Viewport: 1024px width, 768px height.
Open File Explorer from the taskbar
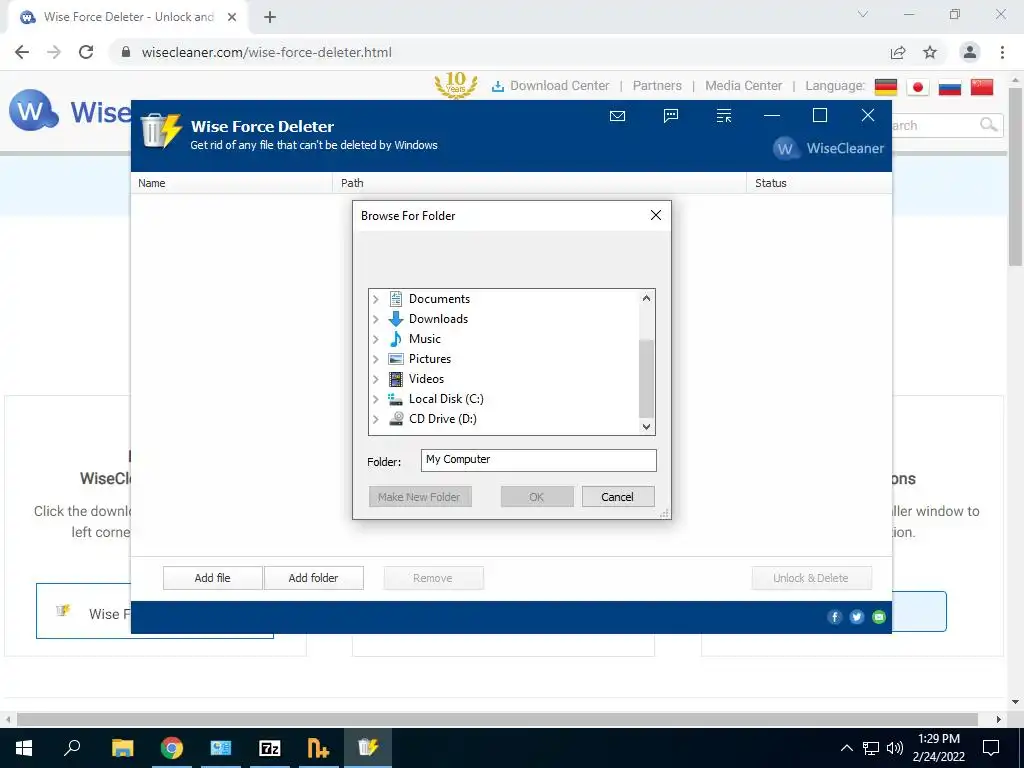tap(122, 748)
